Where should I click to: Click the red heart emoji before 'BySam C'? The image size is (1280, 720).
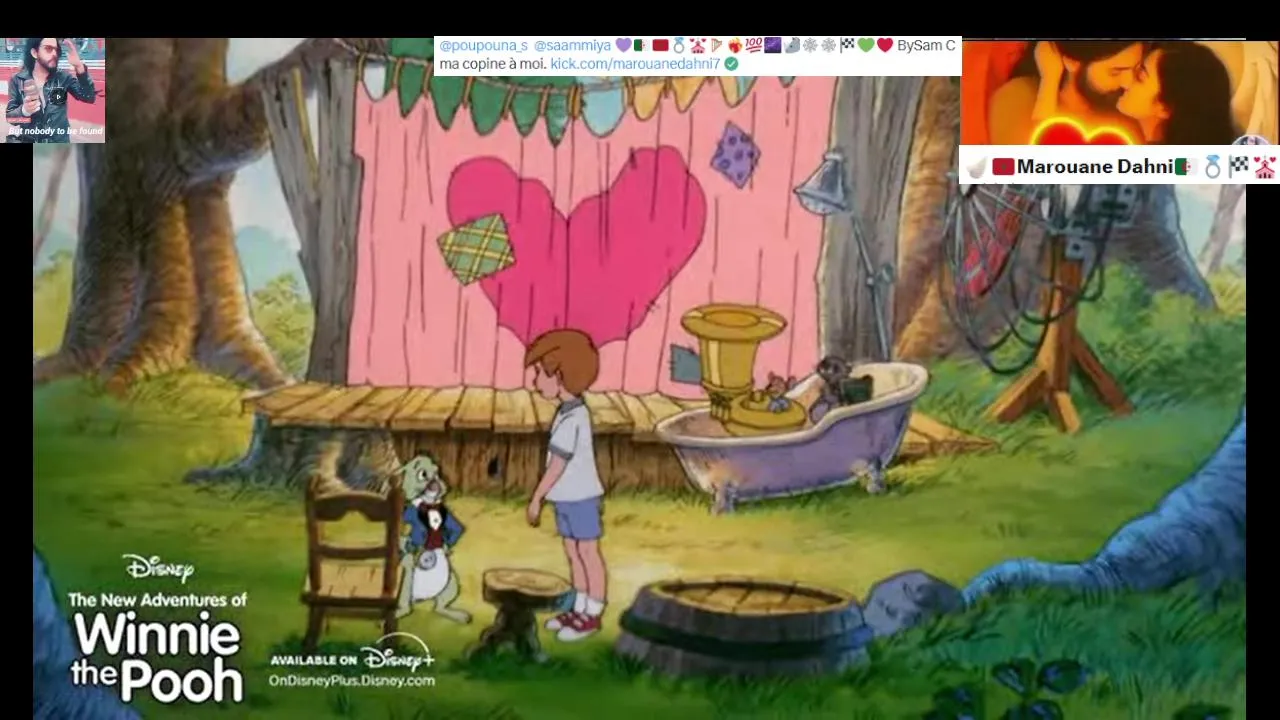coord(885,46)
